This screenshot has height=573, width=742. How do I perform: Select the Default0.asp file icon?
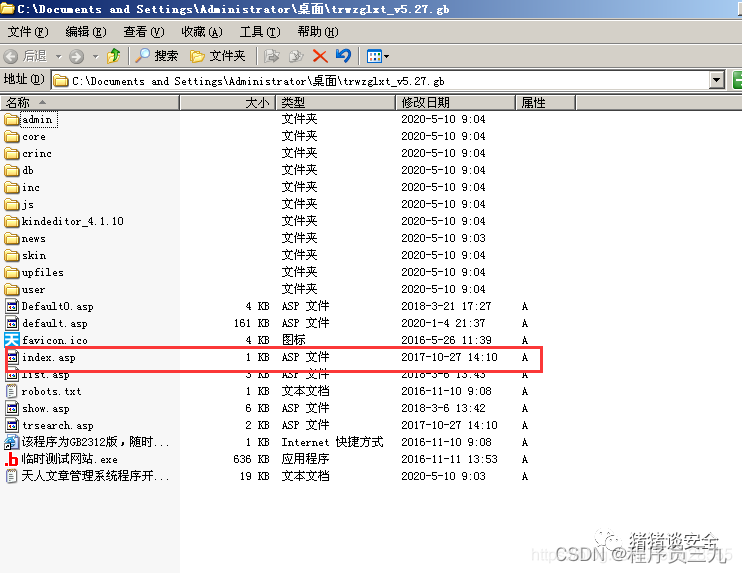12,306
